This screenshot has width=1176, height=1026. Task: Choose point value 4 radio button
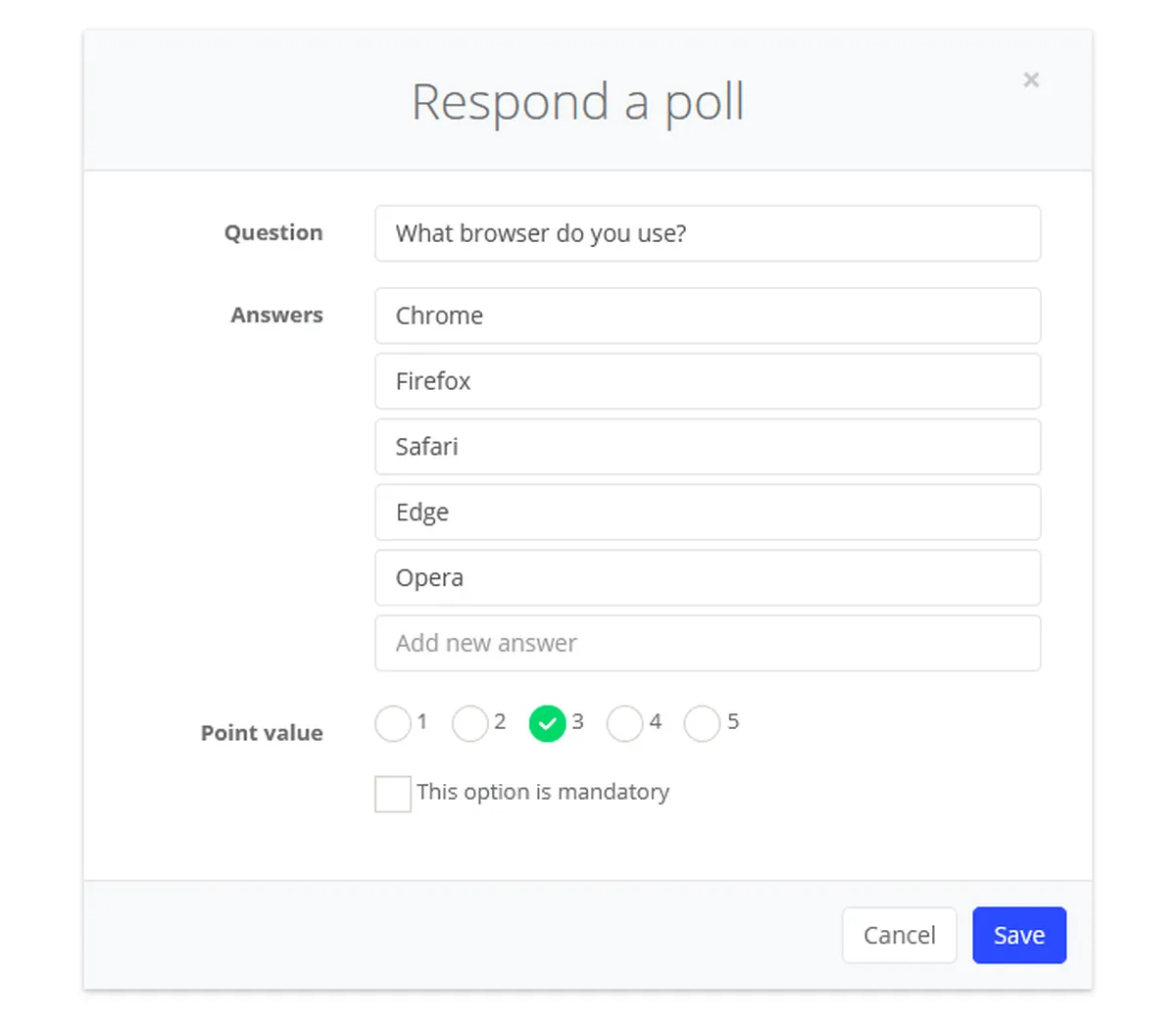pyautogui.click(x=624, y=724)
